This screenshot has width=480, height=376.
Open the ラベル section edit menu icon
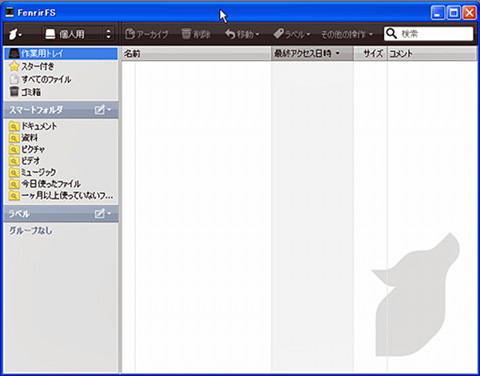[103, 213]
